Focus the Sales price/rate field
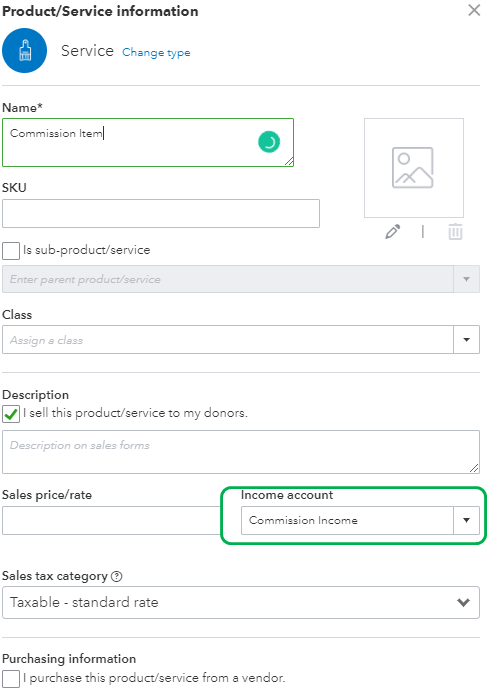Image resolution: width=491 pixels, height=696 pixels. (x=111, y=520)
